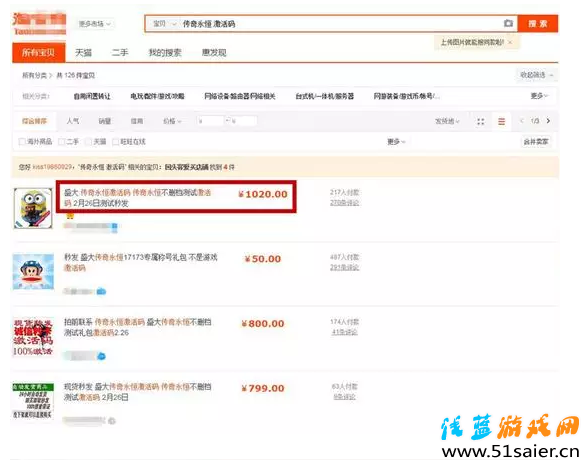Viewport: 585px width, 460px height.
Task: Open the 发货地 dropdown
Action: (x=447, y=121)
